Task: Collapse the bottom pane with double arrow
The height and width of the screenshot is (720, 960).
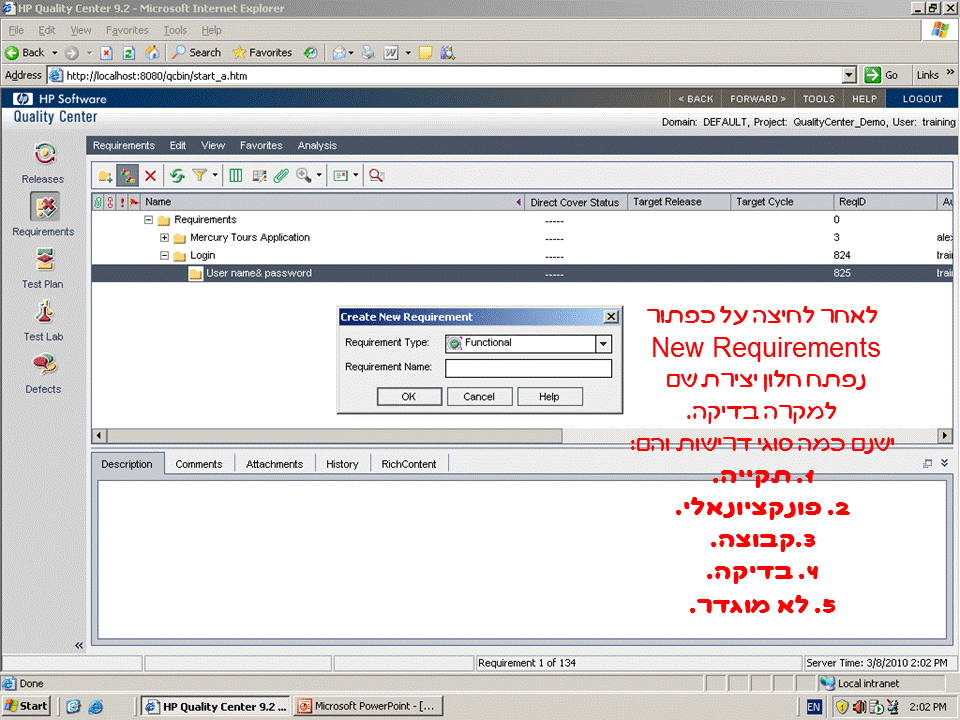Action: [x=945, y=463]
